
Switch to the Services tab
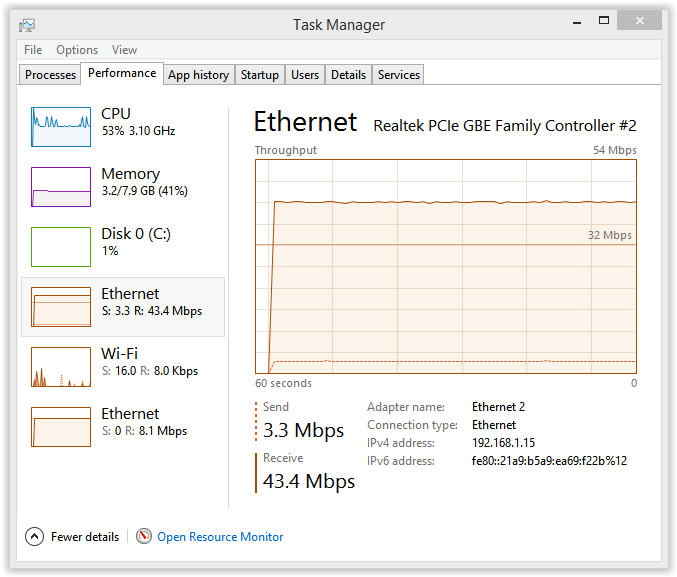point(399,75)
